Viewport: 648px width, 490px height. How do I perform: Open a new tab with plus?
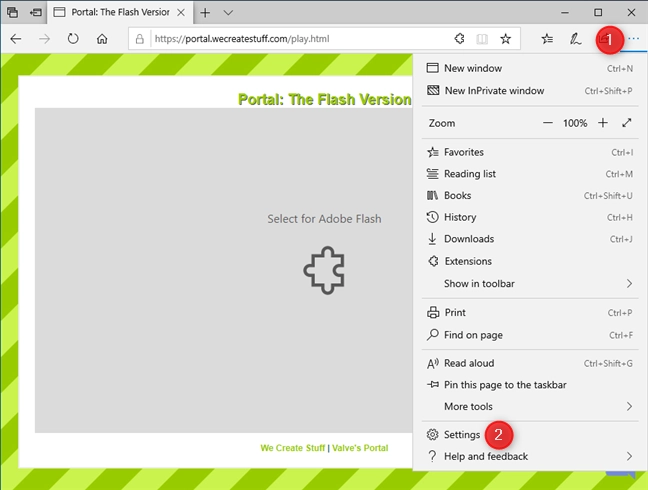click(205, 13)
